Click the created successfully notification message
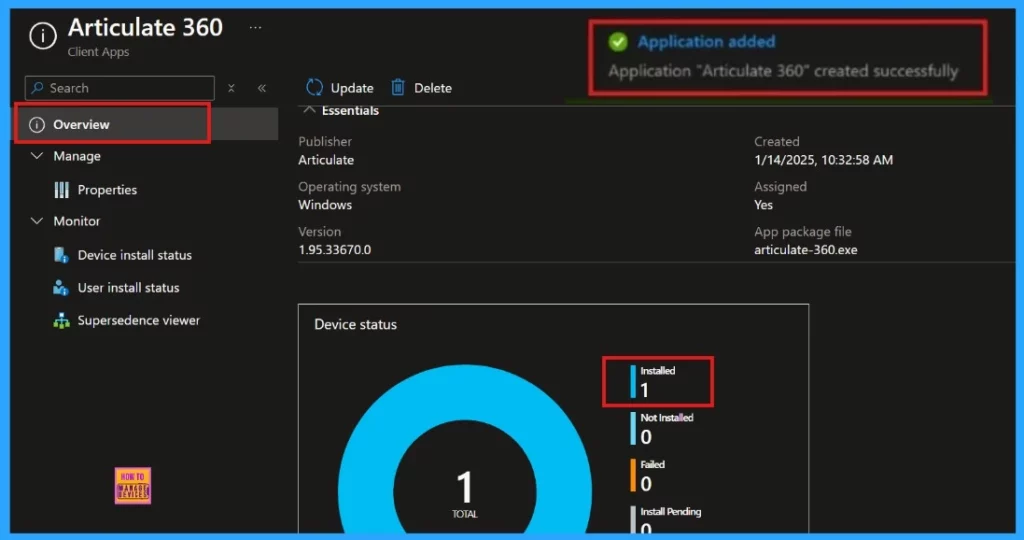Image resolution: width=1024 pixels, height=540 pixels. click(783, 71)
